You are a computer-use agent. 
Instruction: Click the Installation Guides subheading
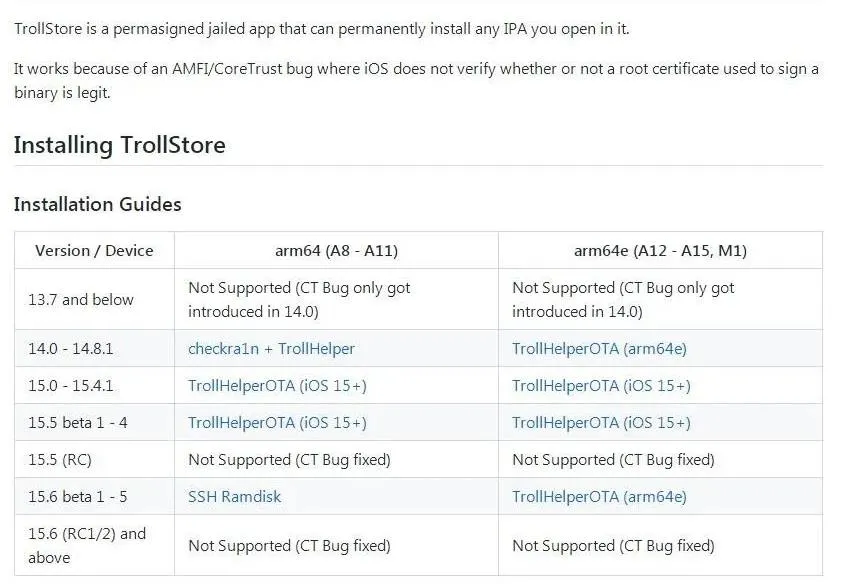pos(98,205)
